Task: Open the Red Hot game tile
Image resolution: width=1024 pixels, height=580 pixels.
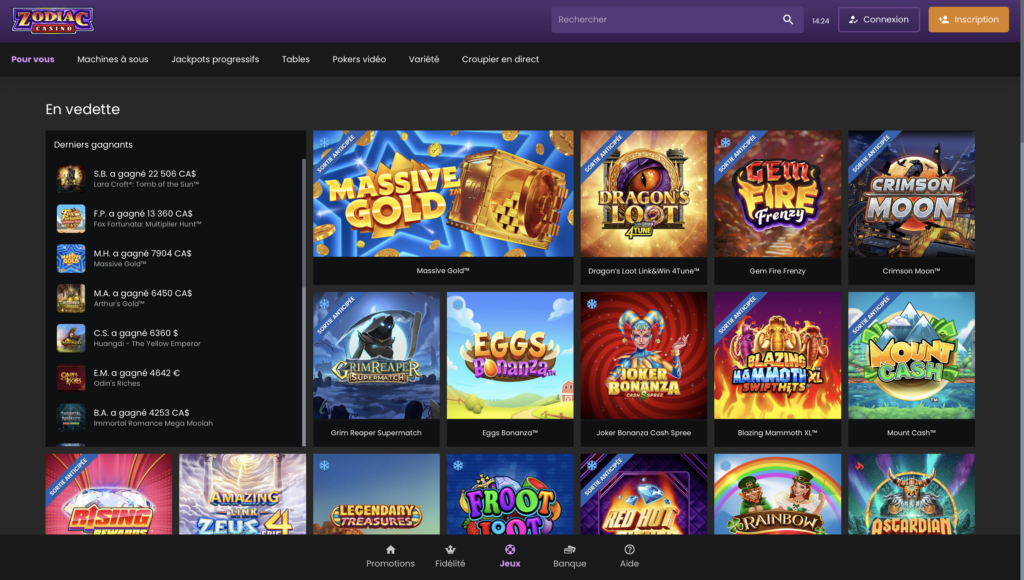Action: pos(643,494)
